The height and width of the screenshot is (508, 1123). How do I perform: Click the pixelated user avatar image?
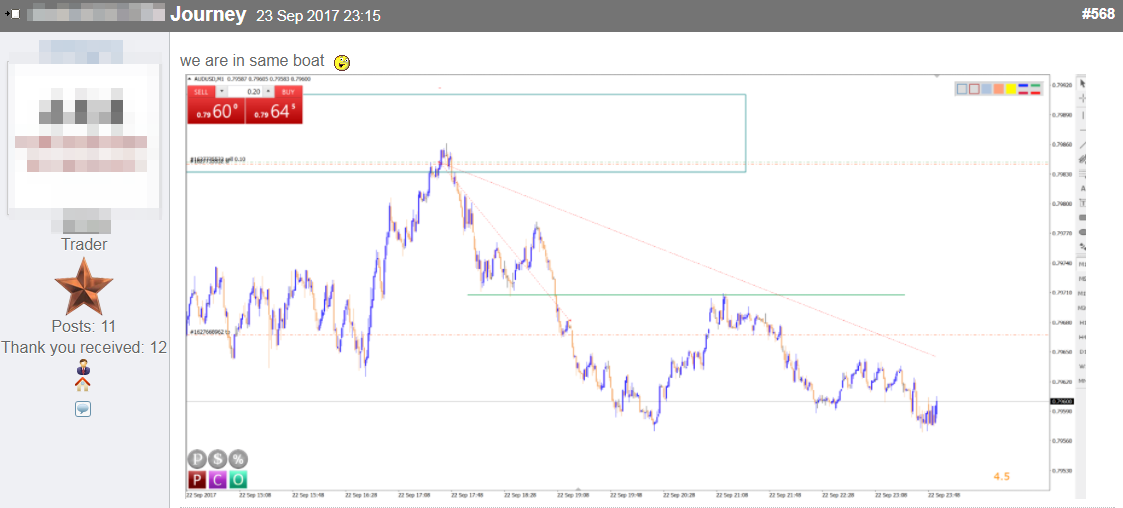coord(84,138)
